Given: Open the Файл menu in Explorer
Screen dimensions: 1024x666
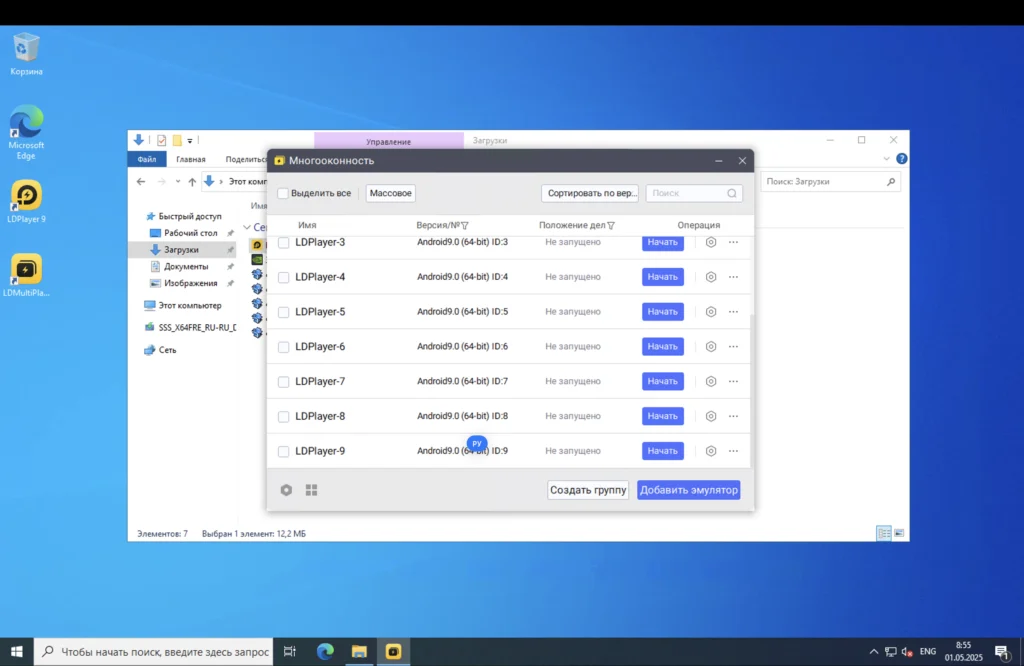Looking at the screenshot, I should point(147,159).
